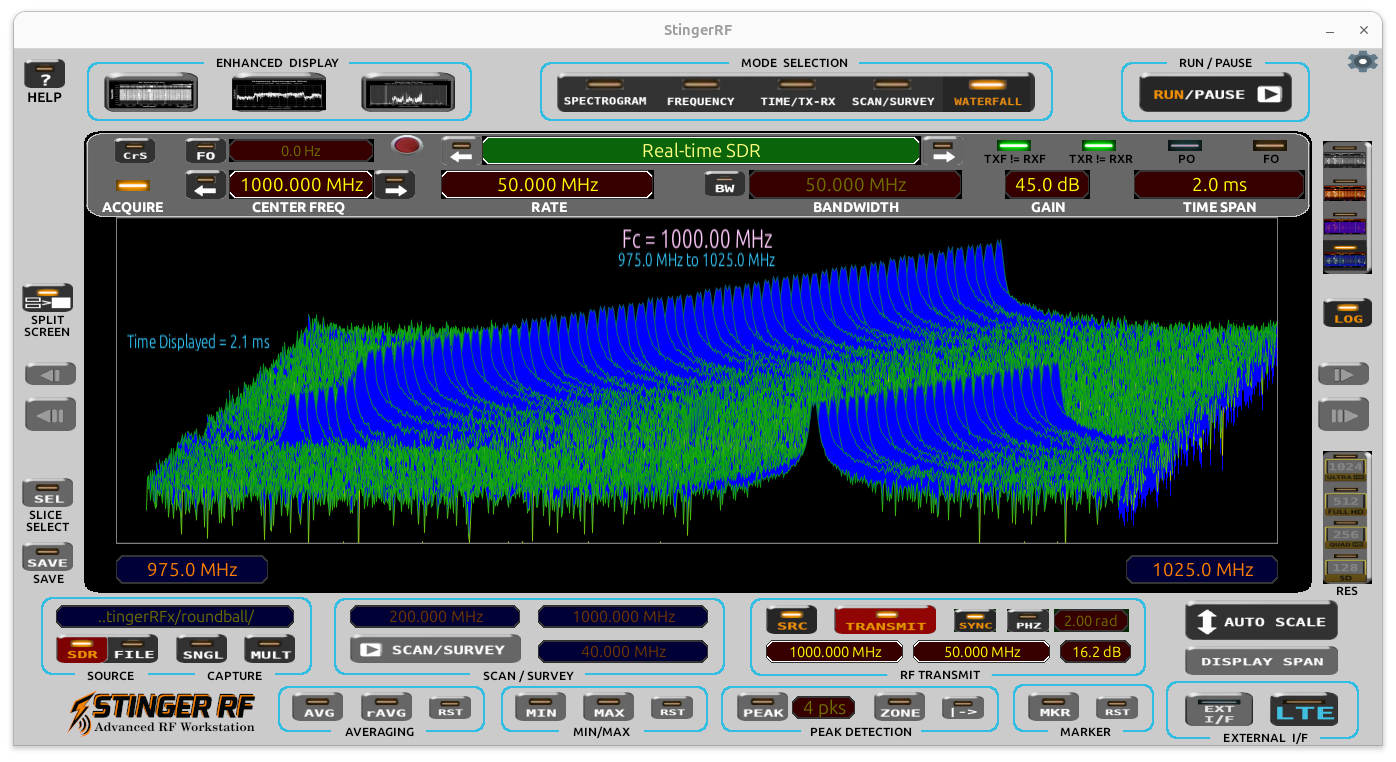Toggle the FO indicator at top right
The width and height of the screenshot is (1396, 762).
pyautogui.click(x=1270, y=146)
